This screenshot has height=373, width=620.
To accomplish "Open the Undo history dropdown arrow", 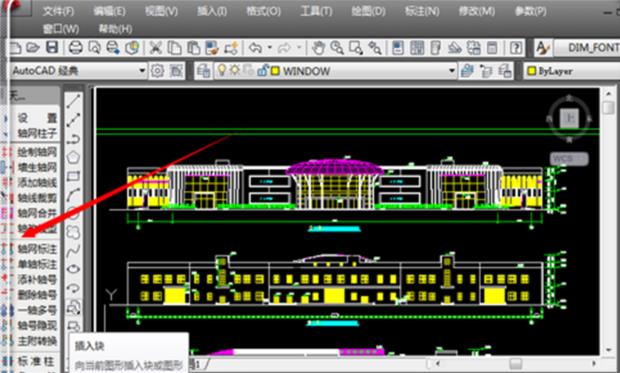I will coord(270,48).
